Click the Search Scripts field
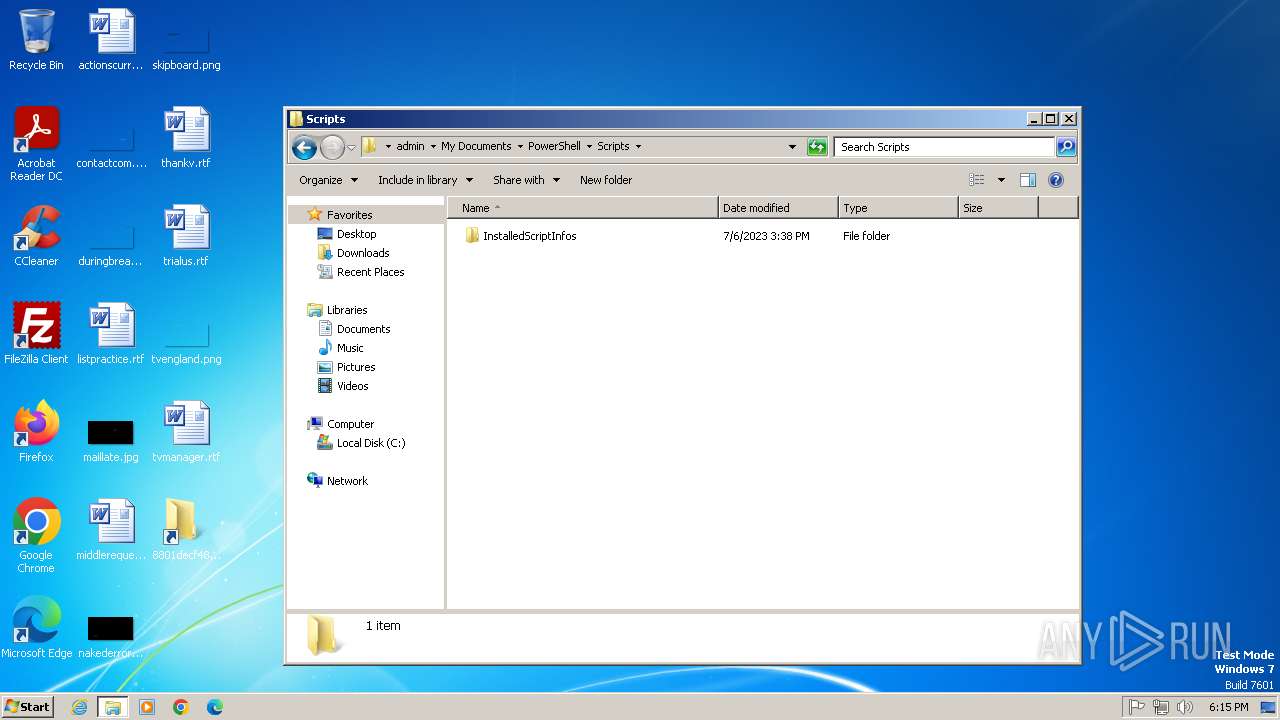1280x720 pixels. coord(945,147)
